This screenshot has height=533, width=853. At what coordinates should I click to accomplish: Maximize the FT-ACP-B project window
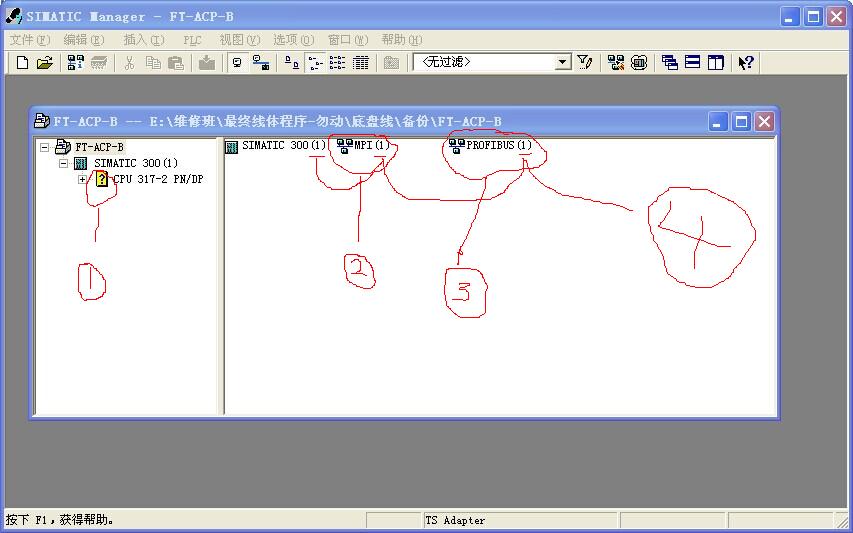pos(741,122)
